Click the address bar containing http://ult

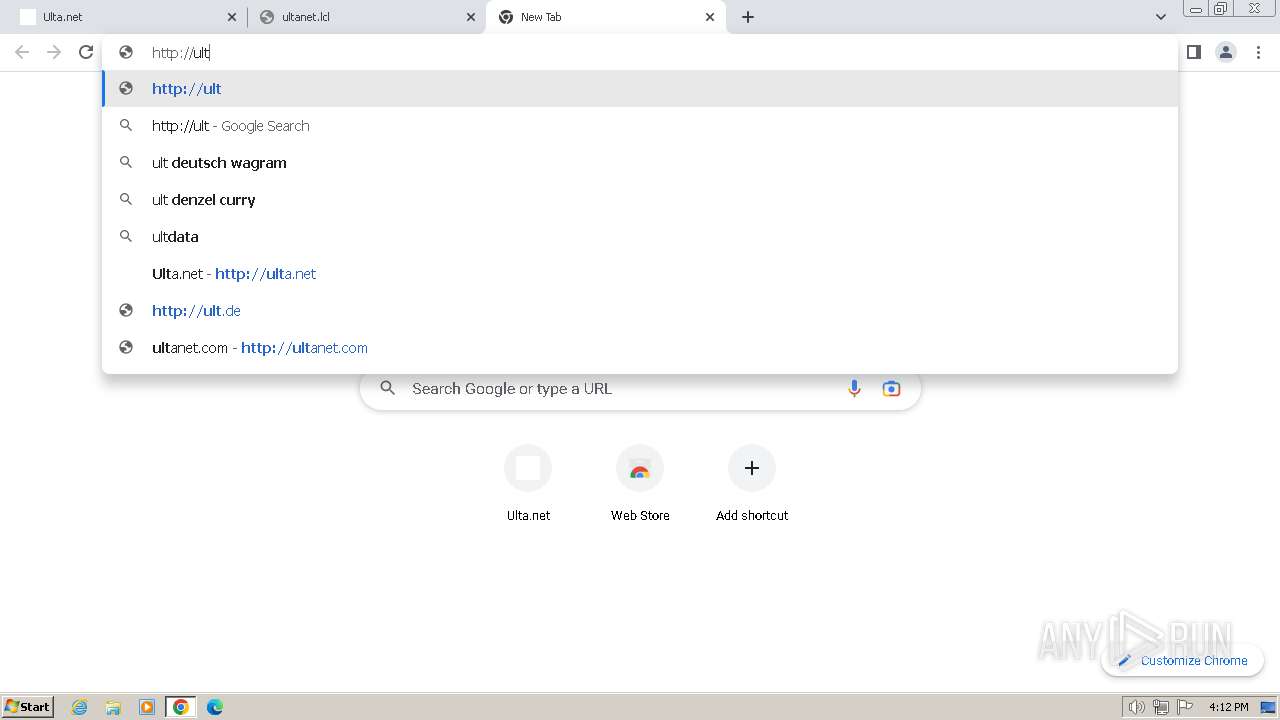tap(640, 52)
